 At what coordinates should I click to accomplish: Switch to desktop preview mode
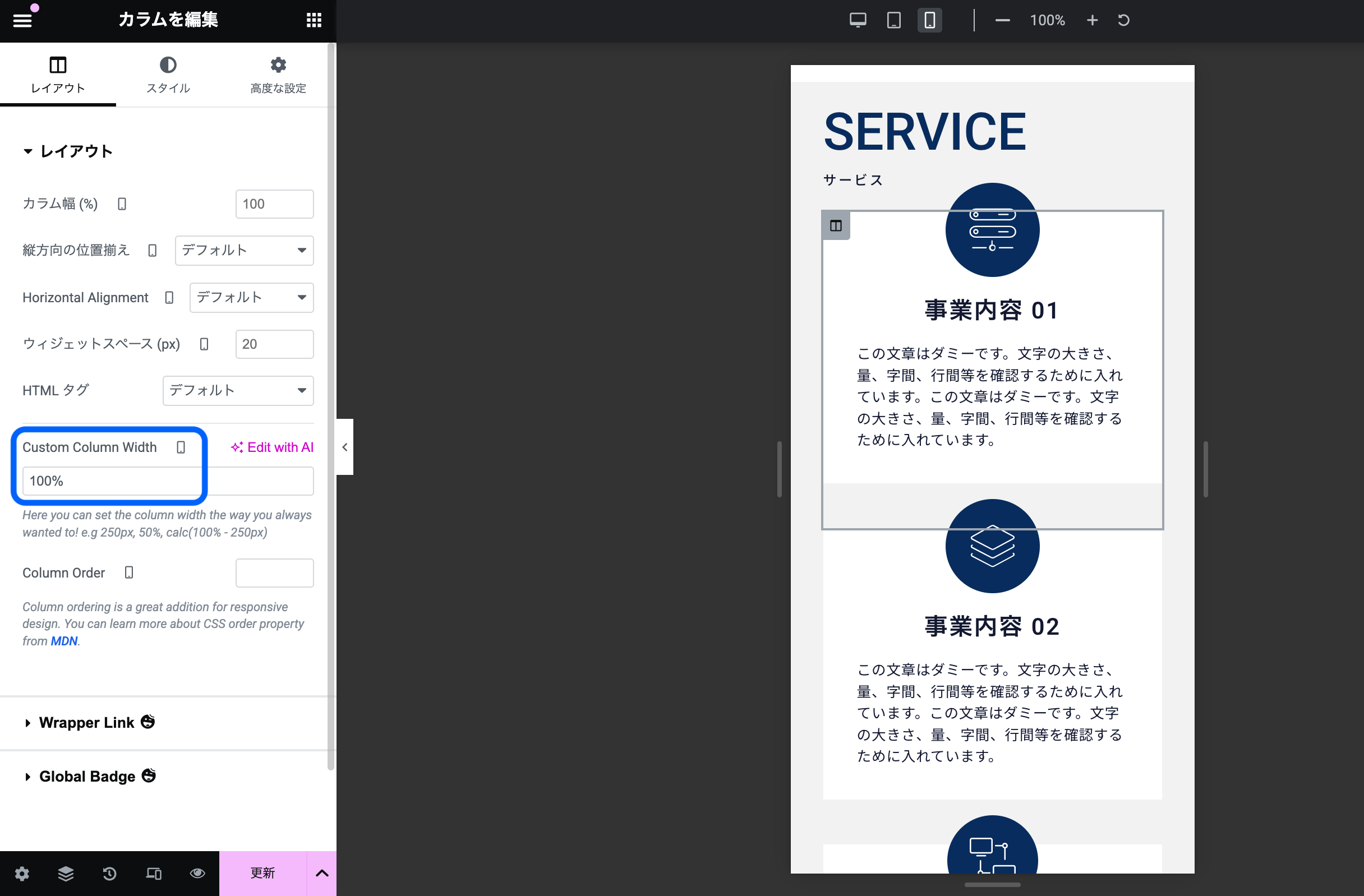858,21
